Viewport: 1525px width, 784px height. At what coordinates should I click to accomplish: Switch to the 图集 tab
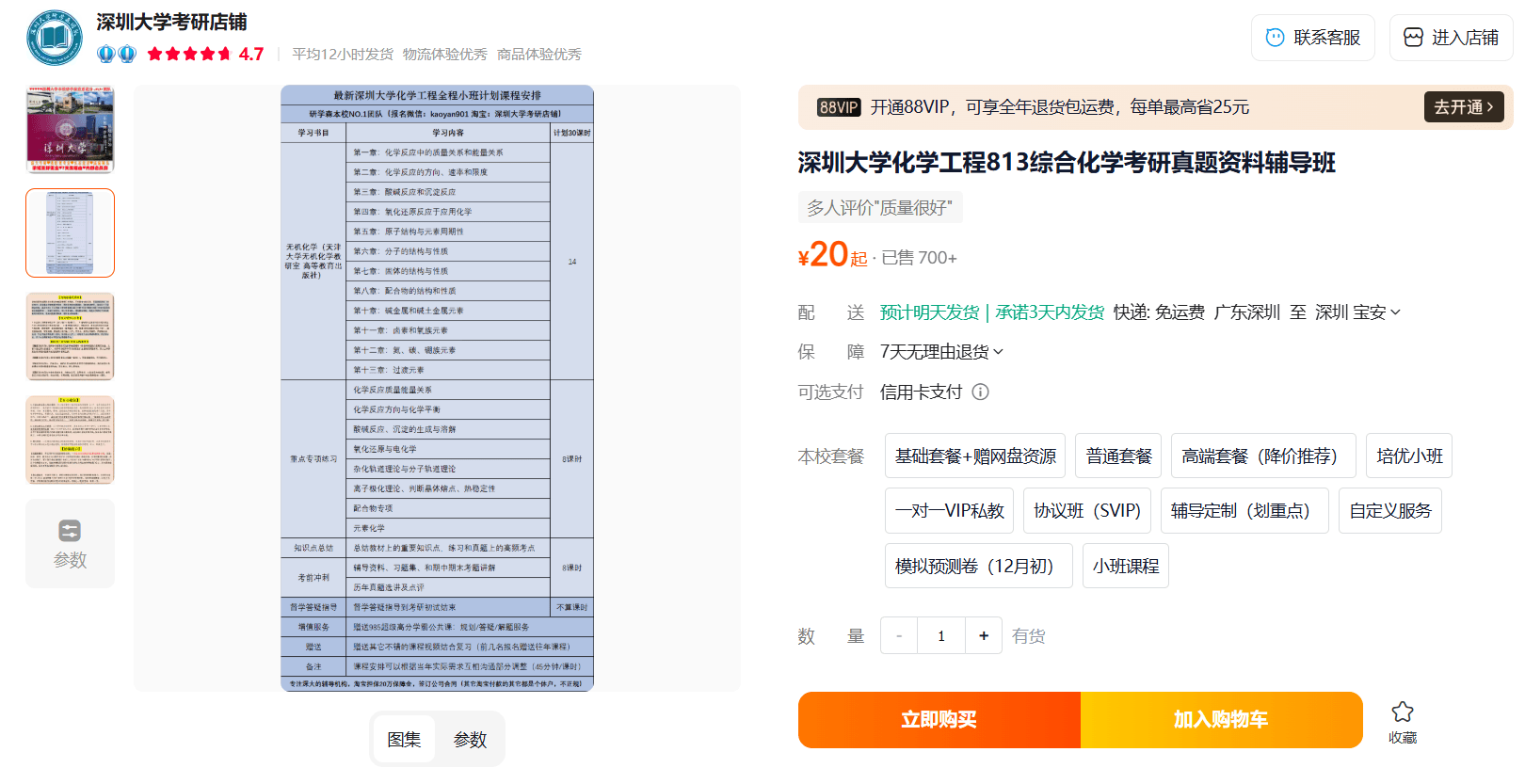[x=404, y=740]
